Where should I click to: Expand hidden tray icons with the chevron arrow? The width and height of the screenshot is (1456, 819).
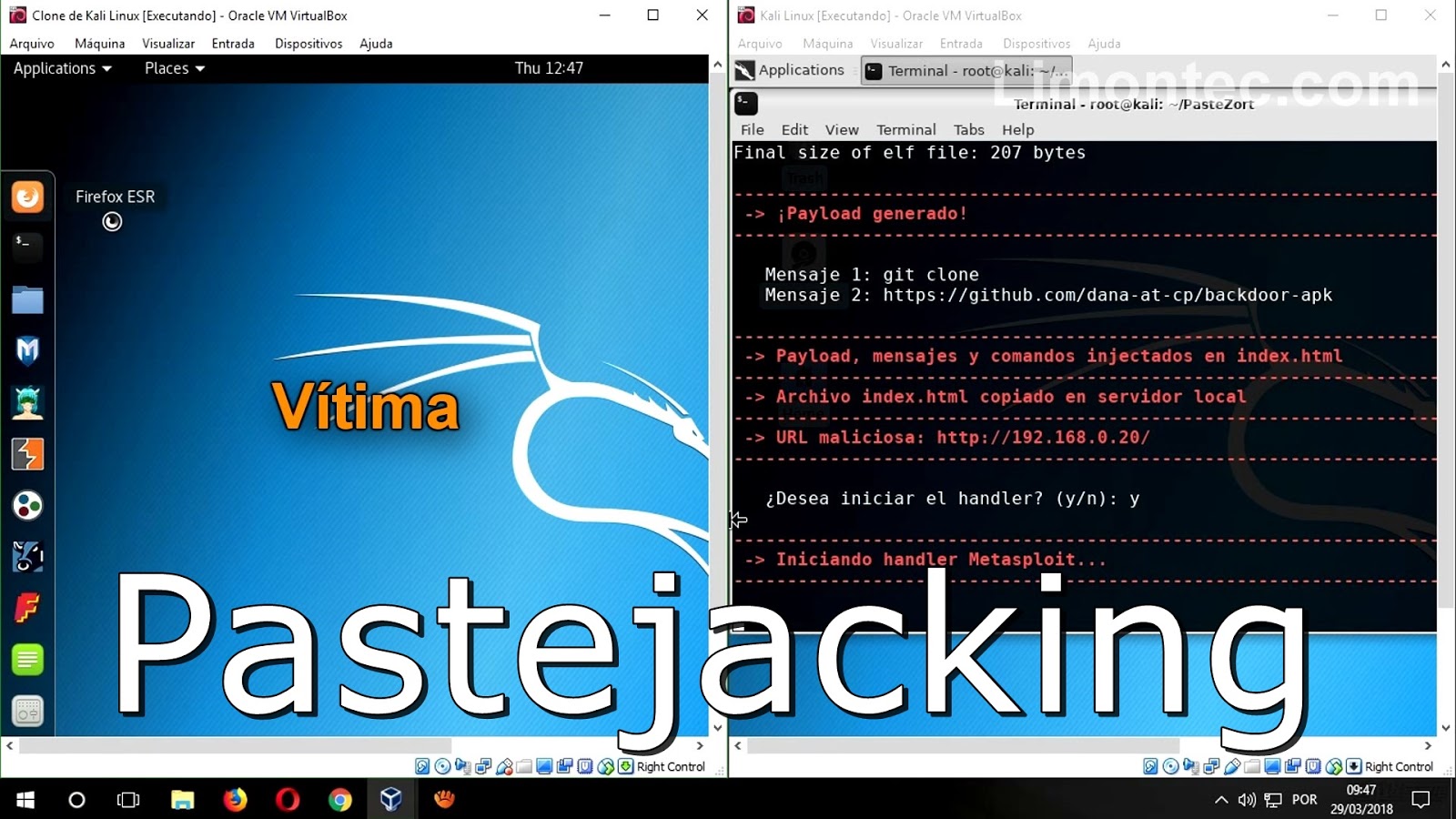coord(1220,800)
